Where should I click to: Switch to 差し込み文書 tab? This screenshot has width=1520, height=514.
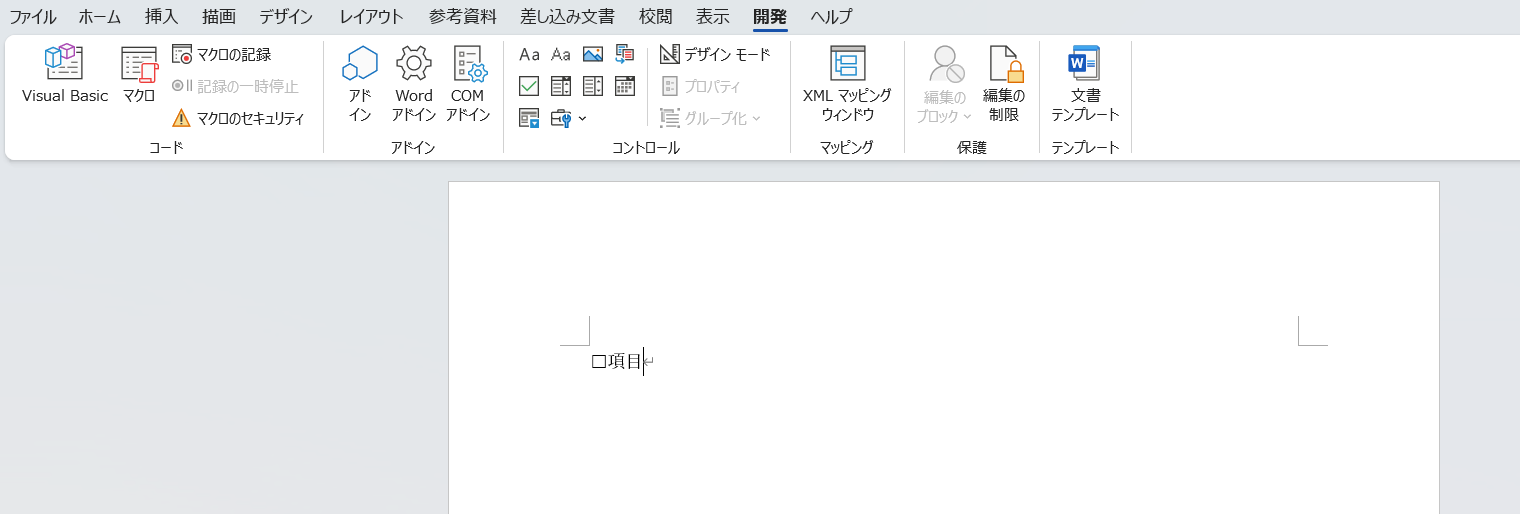(x=568, y=17)
